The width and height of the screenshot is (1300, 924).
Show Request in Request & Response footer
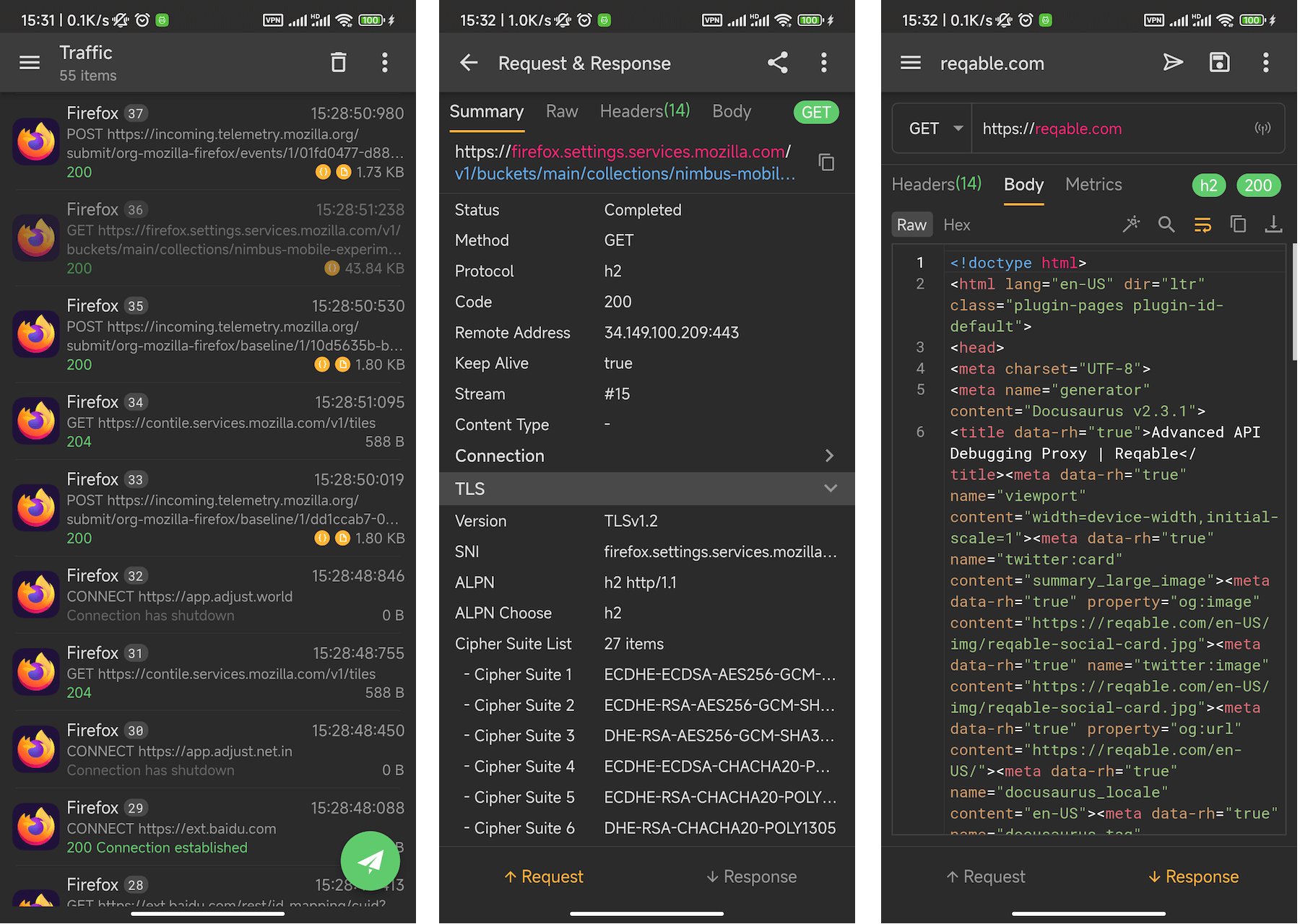(x=543, y=876)
